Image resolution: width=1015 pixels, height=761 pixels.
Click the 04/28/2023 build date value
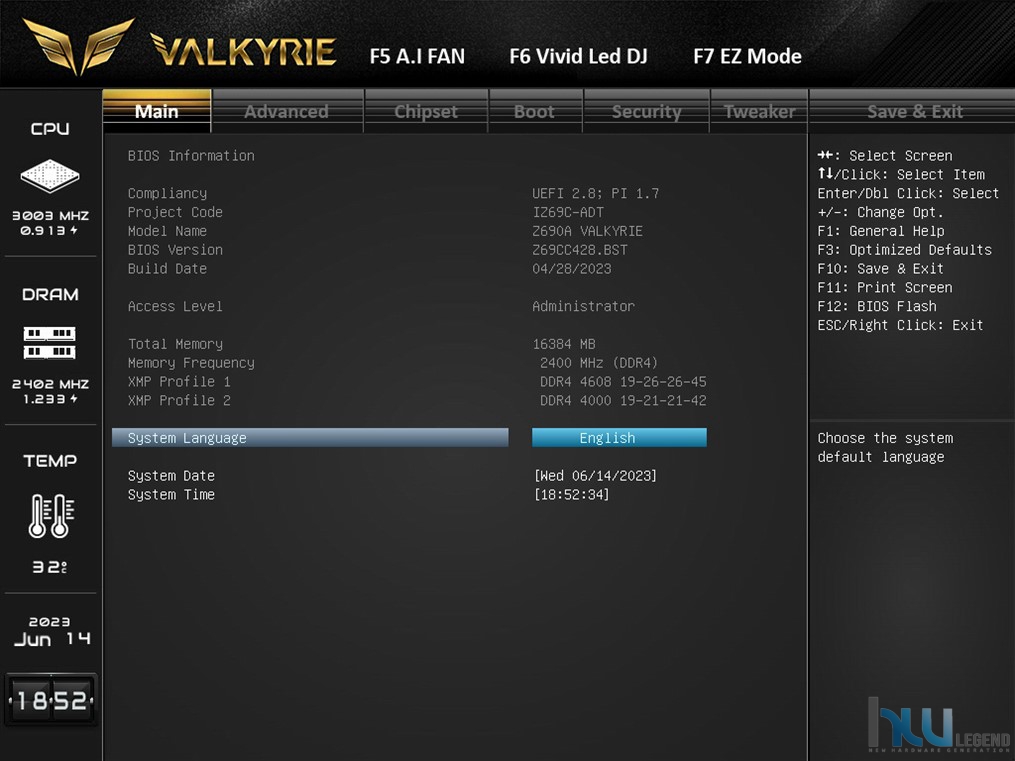click(x=572, y=268)
